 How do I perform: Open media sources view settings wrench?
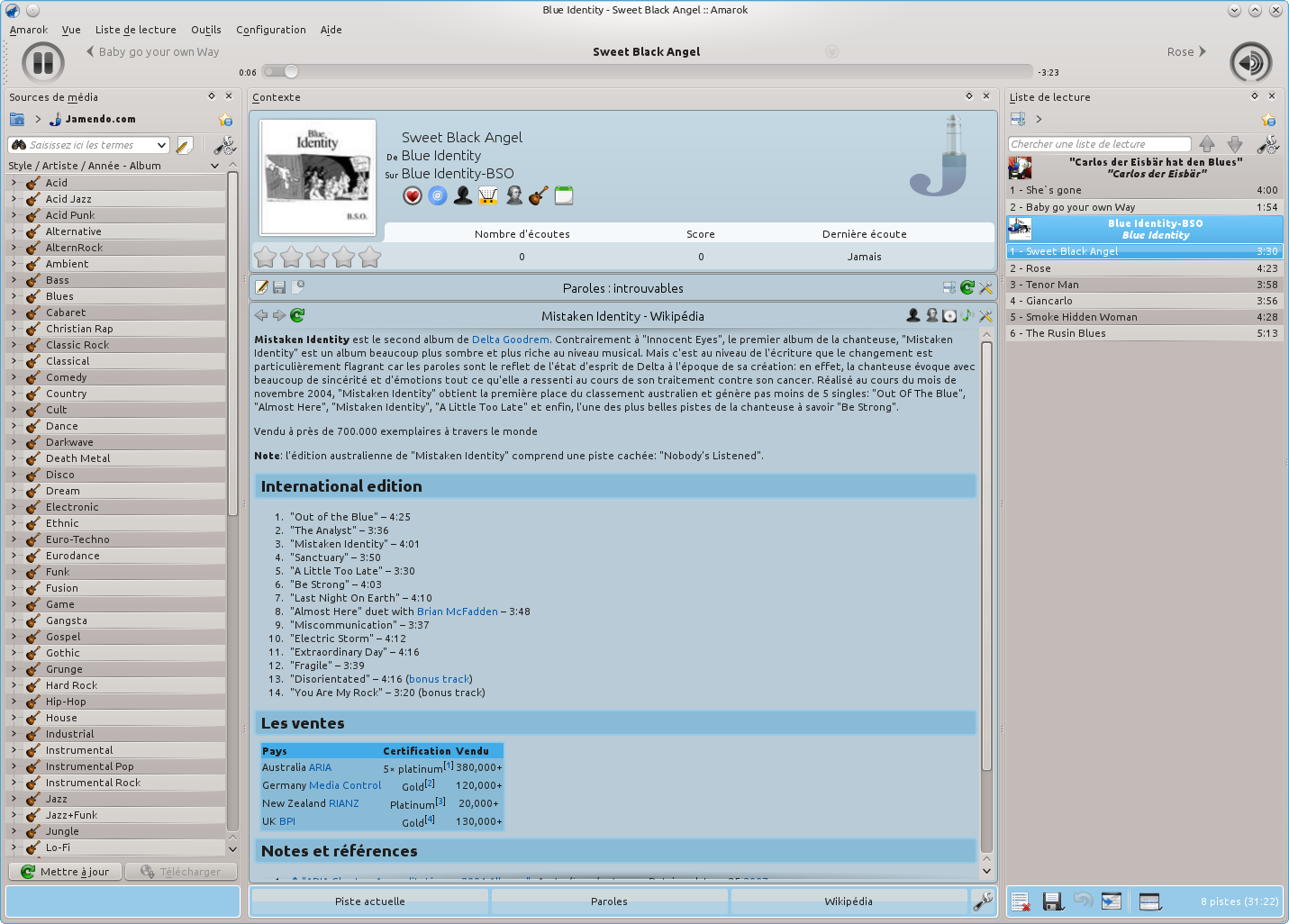tap(224, 145)
